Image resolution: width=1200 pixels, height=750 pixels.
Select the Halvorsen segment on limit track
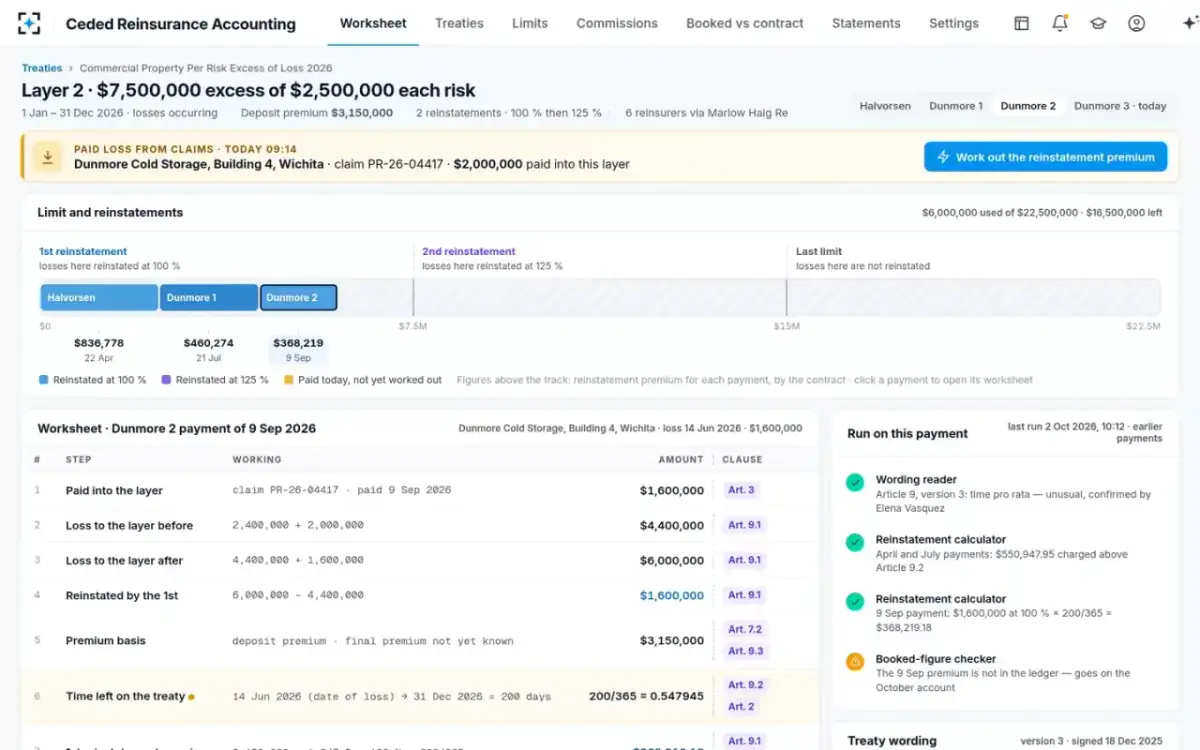click(99, 297)
